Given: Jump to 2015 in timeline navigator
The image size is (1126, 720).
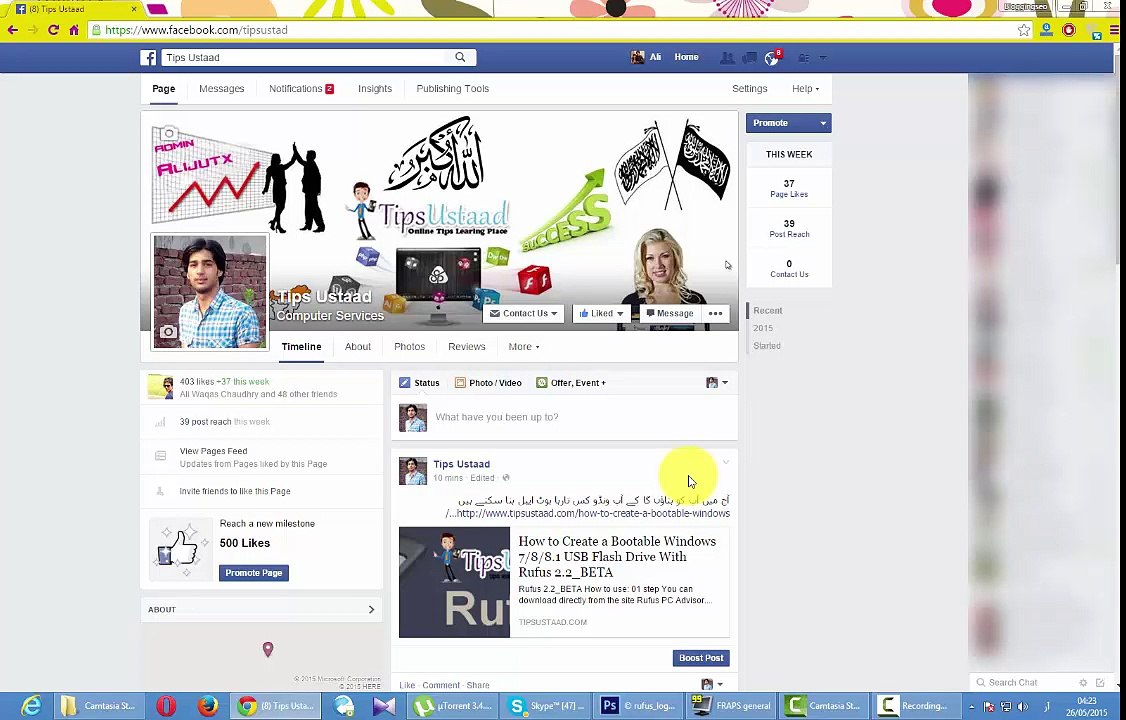Looking at the screenshot, I should click(x=763, y=328).
